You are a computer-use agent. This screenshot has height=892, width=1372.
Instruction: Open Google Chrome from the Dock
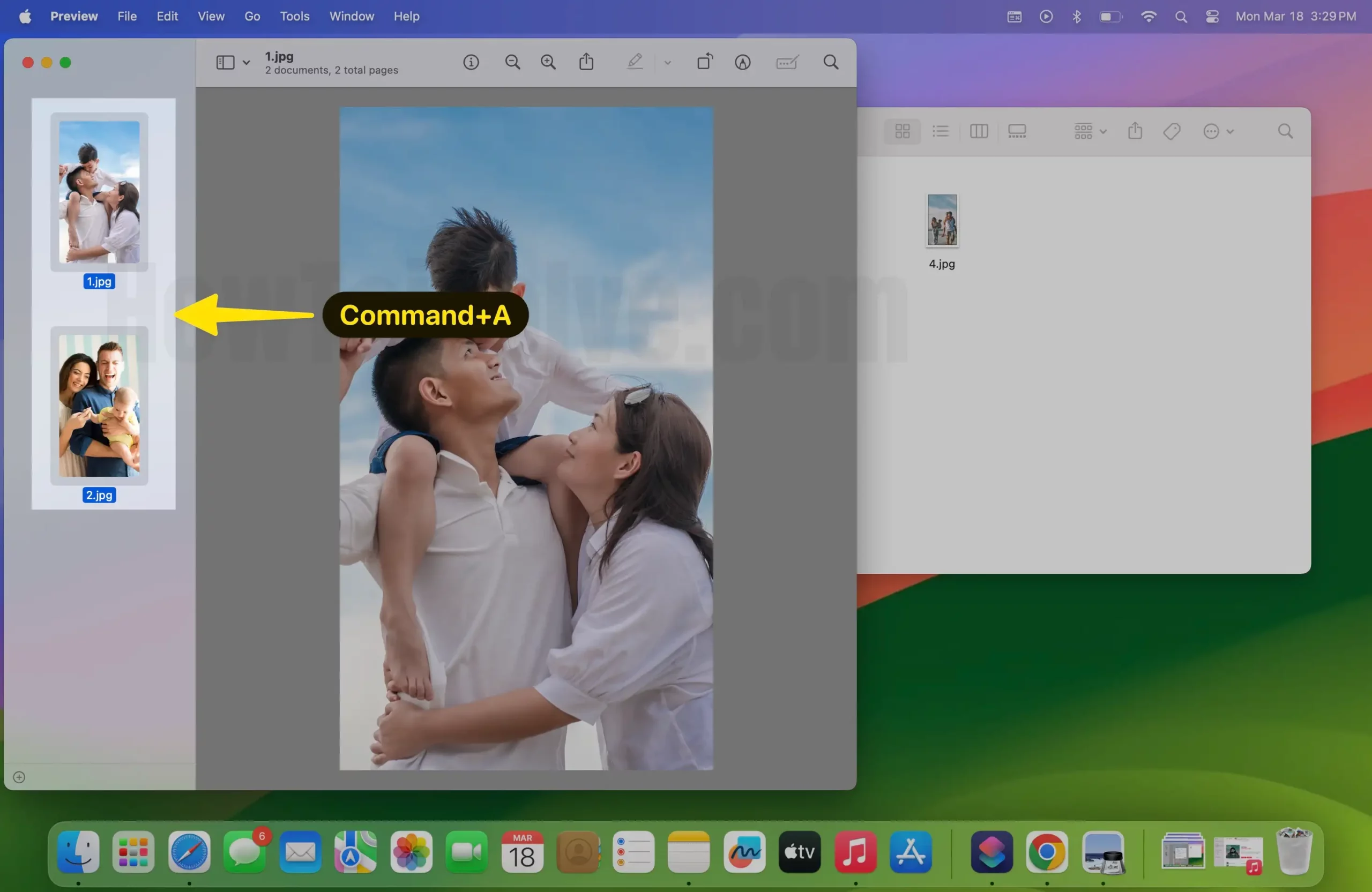[1047, 852]
